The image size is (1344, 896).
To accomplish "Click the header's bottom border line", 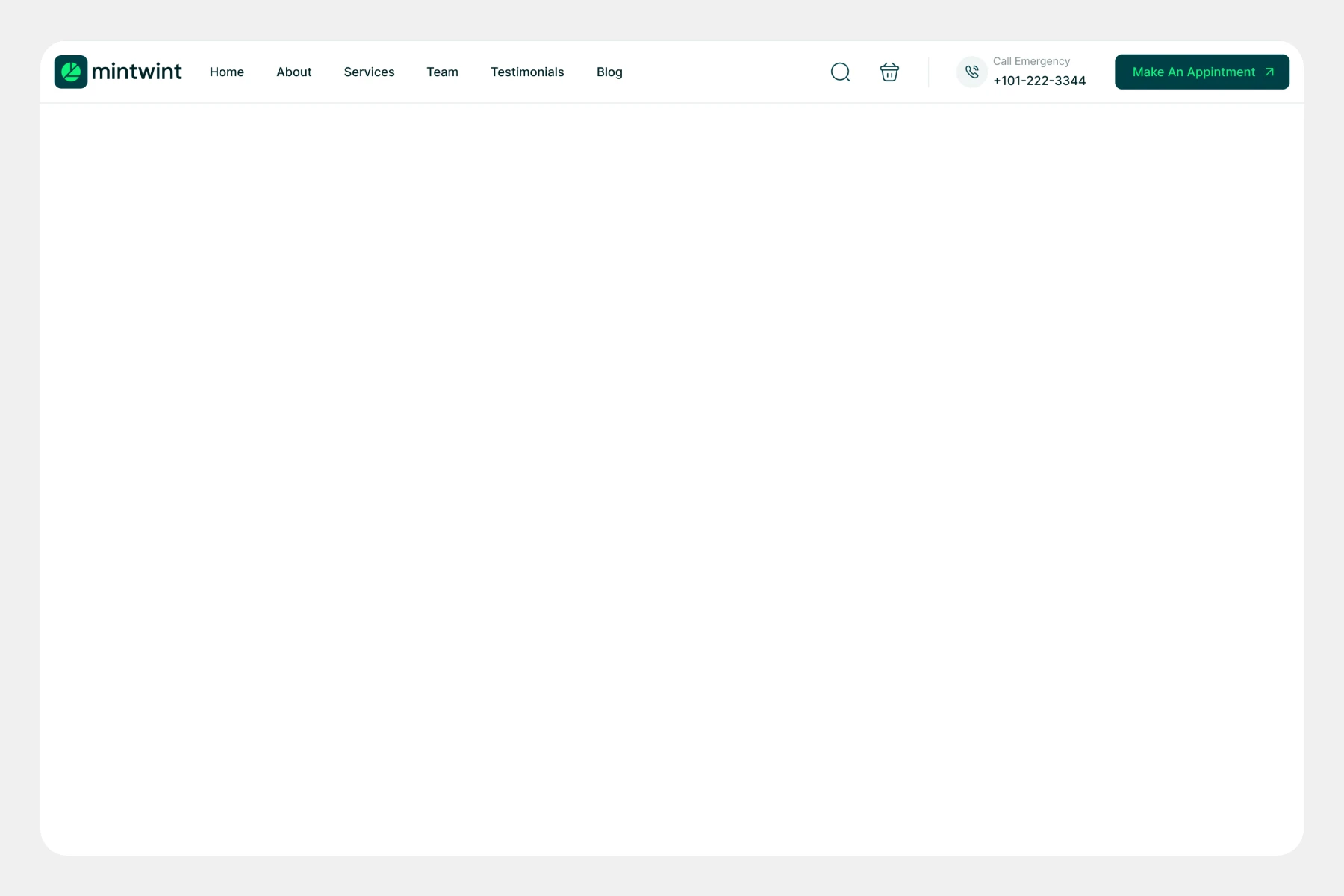I will [x=672, y=103].
